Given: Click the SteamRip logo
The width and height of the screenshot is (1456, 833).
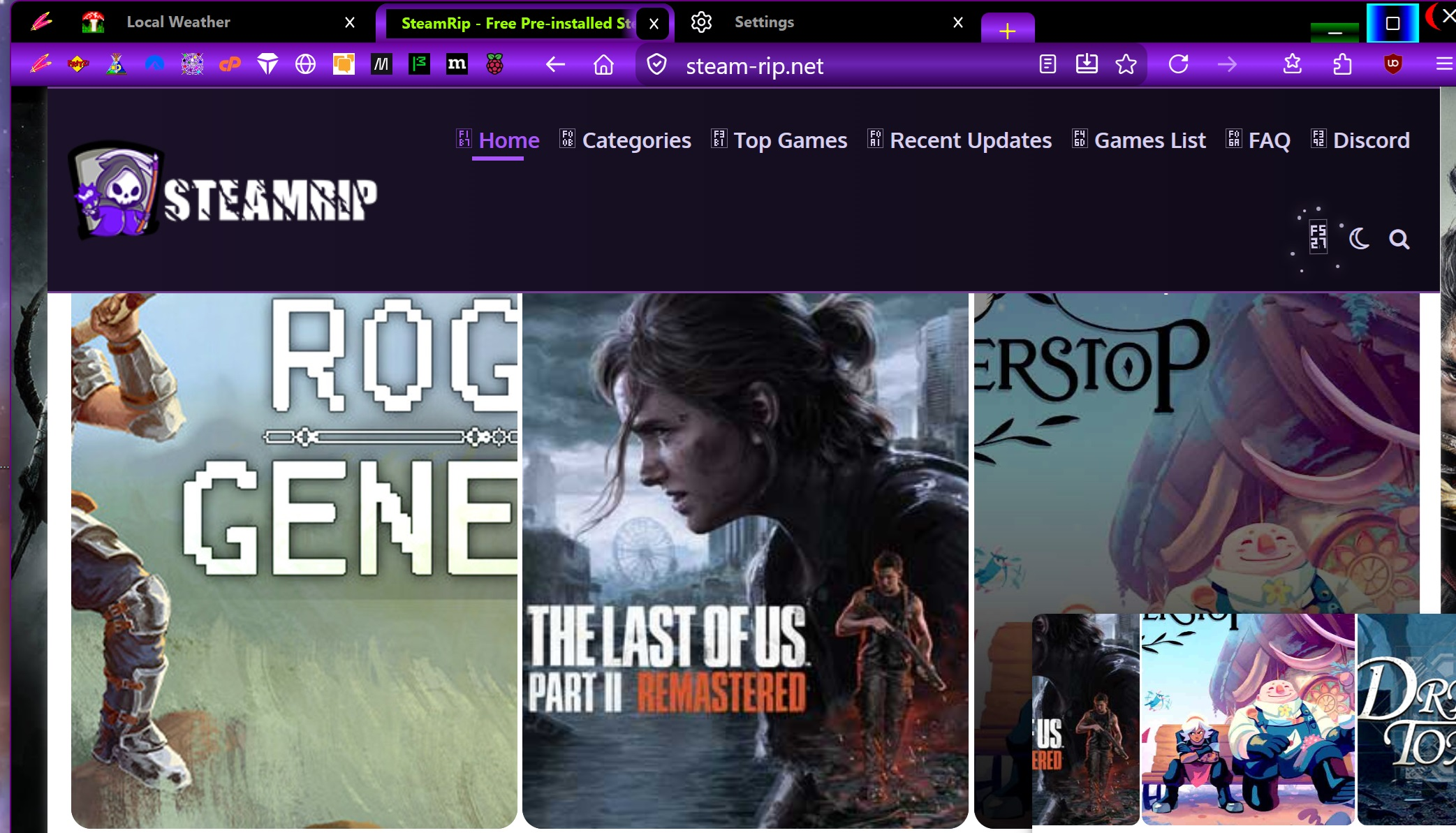Looking at the screenshot, I should click(223, 191).
